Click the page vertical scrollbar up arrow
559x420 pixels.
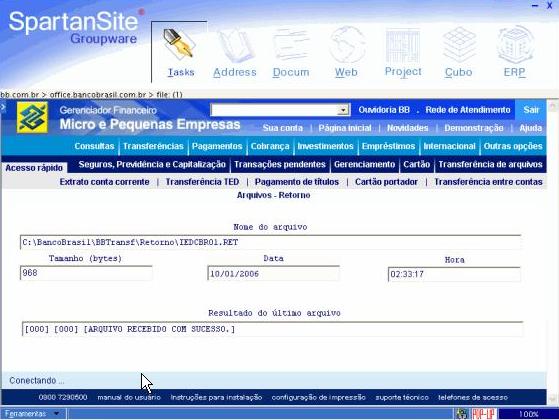coord(553,106)
